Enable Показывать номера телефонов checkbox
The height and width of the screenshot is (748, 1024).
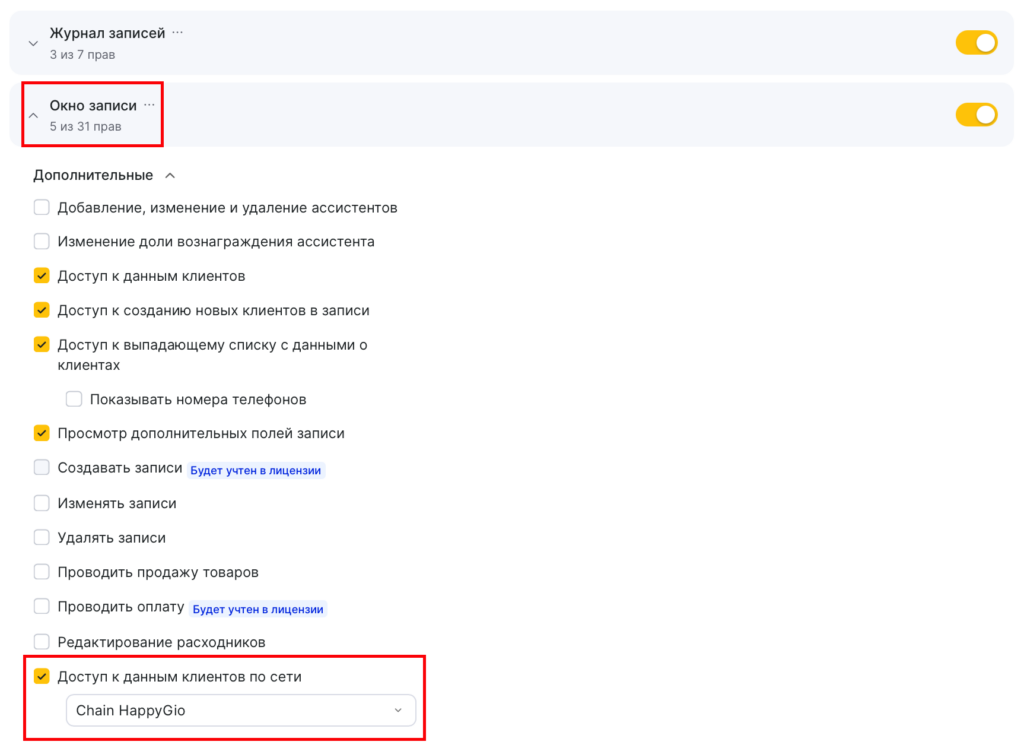[74, 399]
